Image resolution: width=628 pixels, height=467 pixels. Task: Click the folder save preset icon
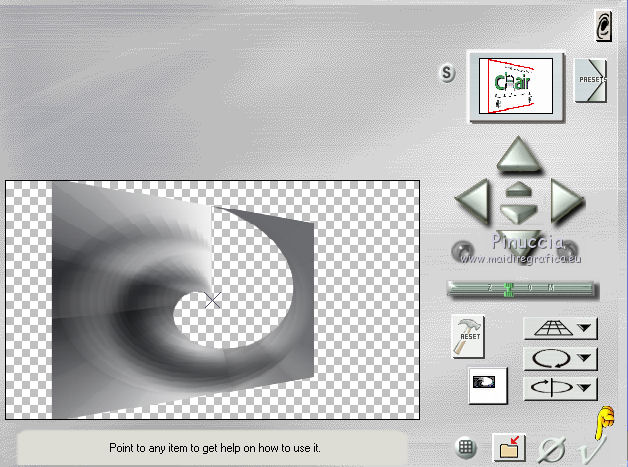(509, 447)
